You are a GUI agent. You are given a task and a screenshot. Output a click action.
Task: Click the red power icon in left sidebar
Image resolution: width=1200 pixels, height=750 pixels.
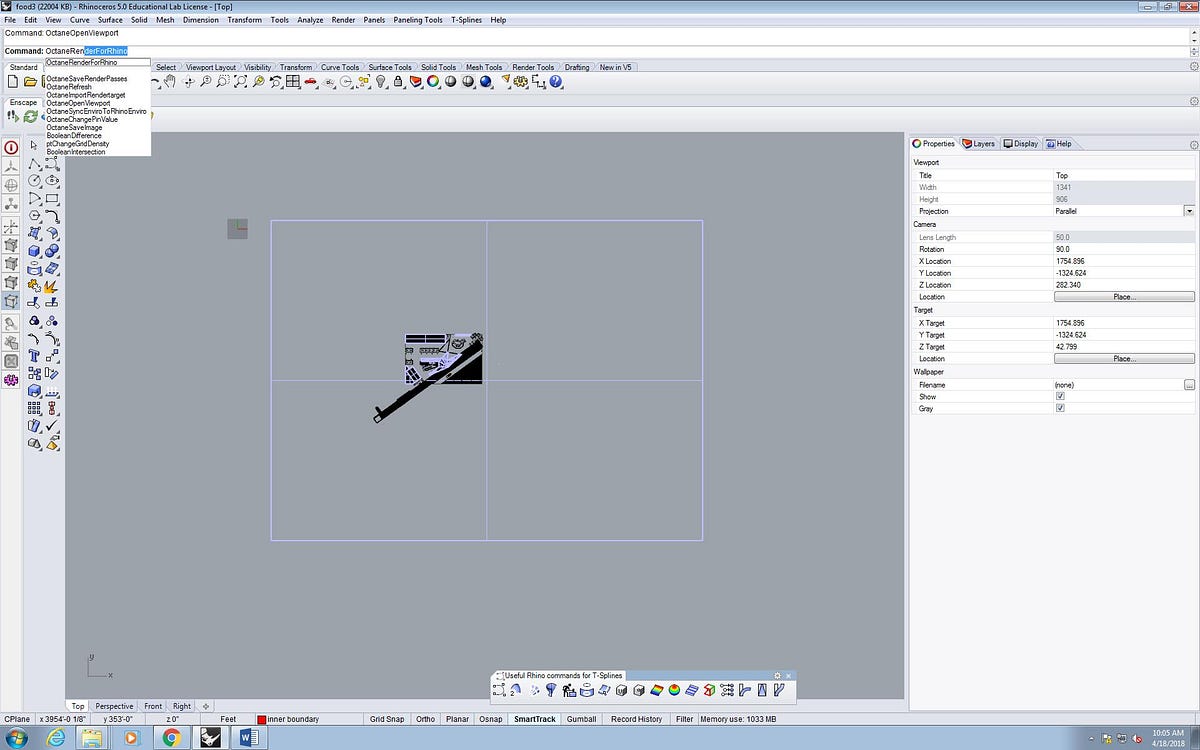coord(11,147)
